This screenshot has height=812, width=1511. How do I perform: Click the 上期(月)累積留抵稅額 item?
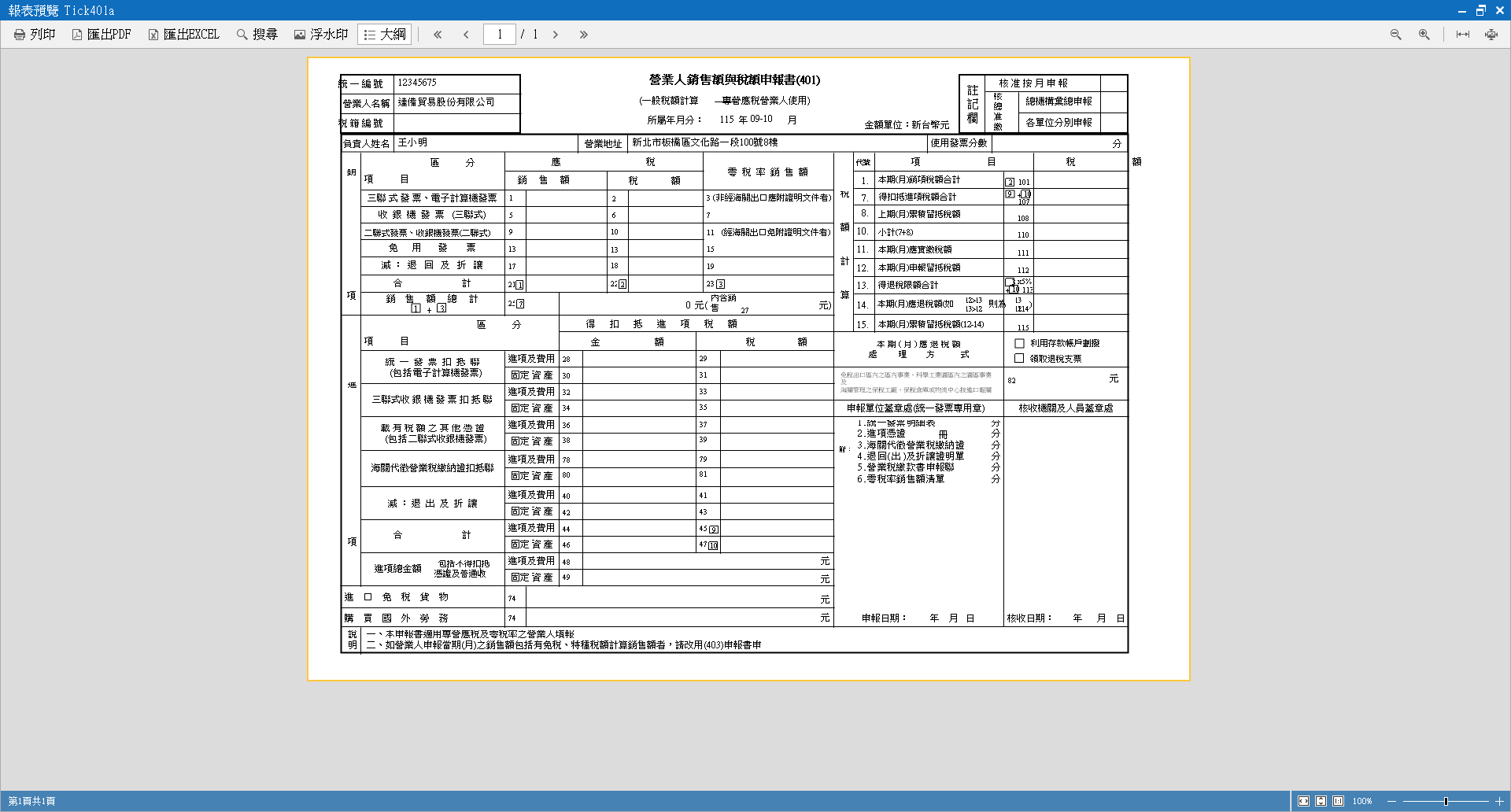point(918,214)
